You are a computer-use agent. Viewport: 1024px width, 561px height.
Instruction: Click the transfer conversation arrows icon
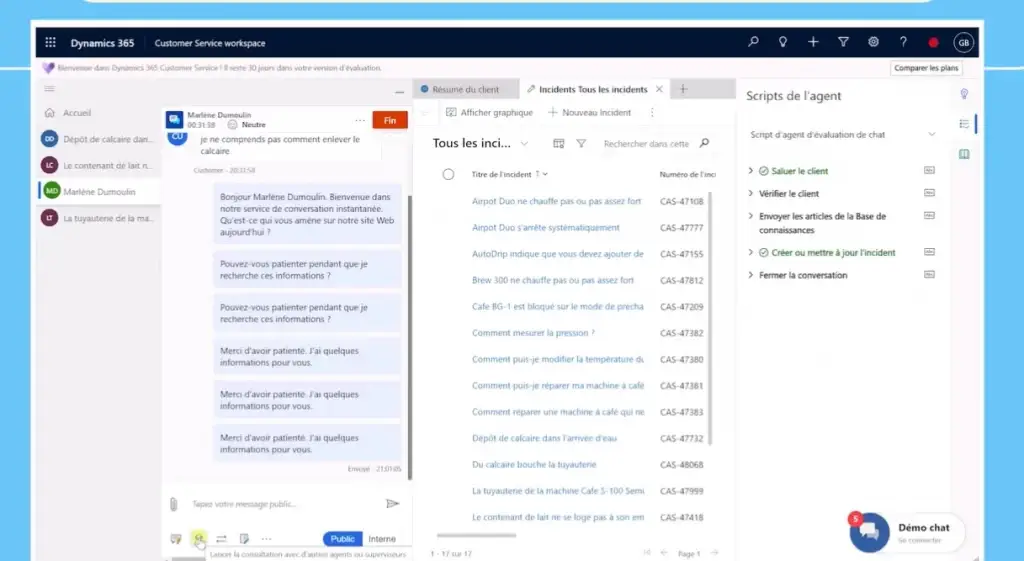point(221,539)
